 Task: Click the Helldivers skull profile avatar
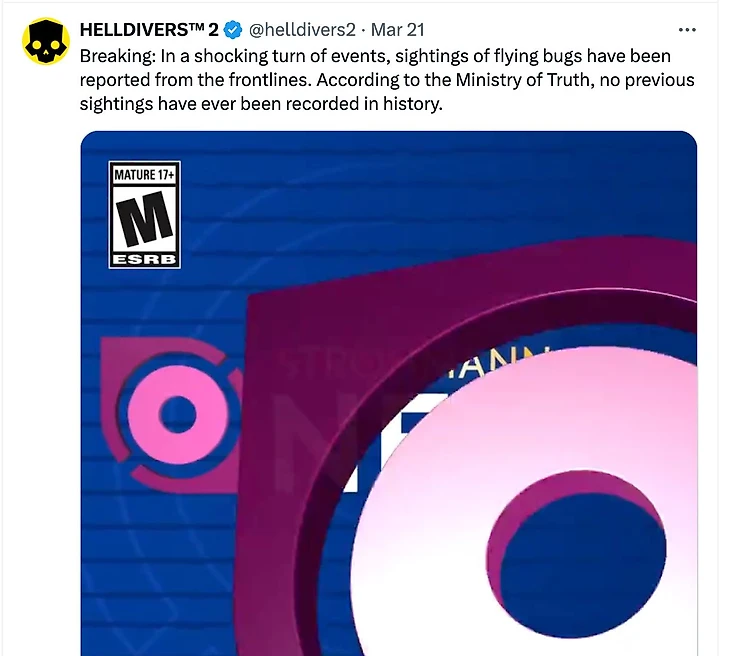click(44, 41)
